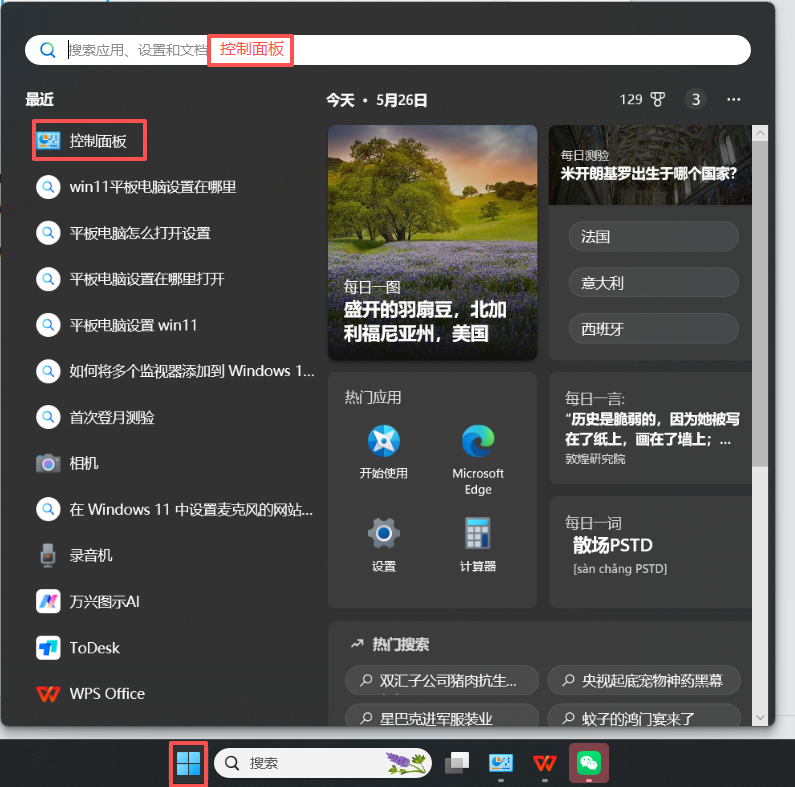Select recent search 平板电脑设置在哪里打开
795x787 pixels.
(x=130, y=279)
